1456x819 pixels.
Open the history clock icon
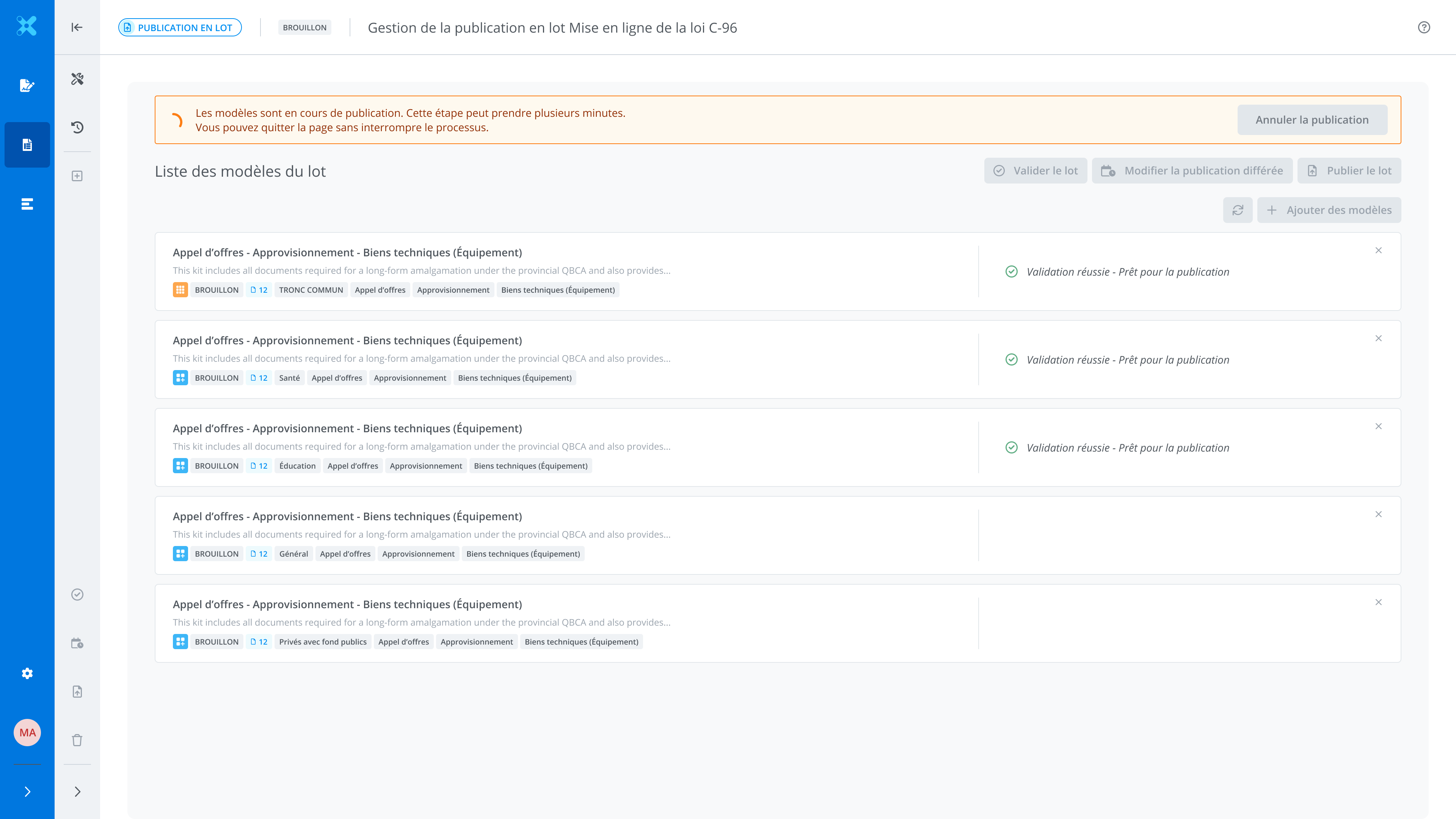(77, 127)
